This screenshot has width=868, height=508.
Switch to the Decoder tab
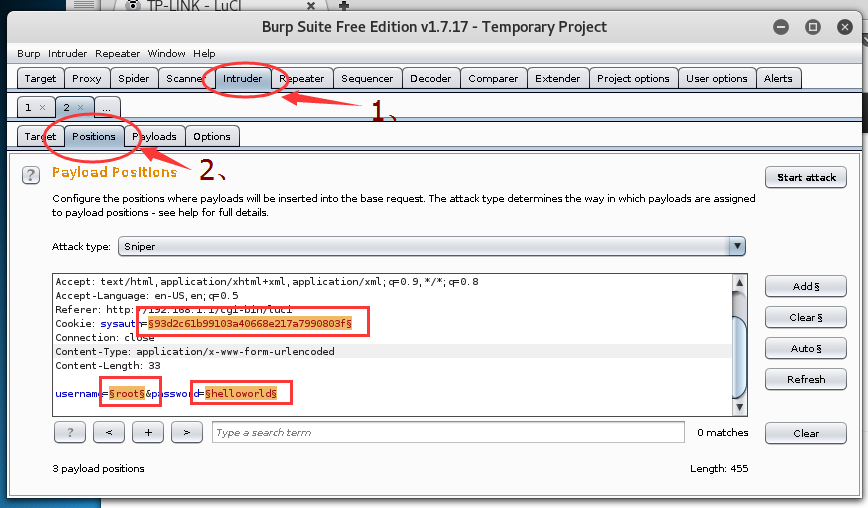tap(431, 79)
